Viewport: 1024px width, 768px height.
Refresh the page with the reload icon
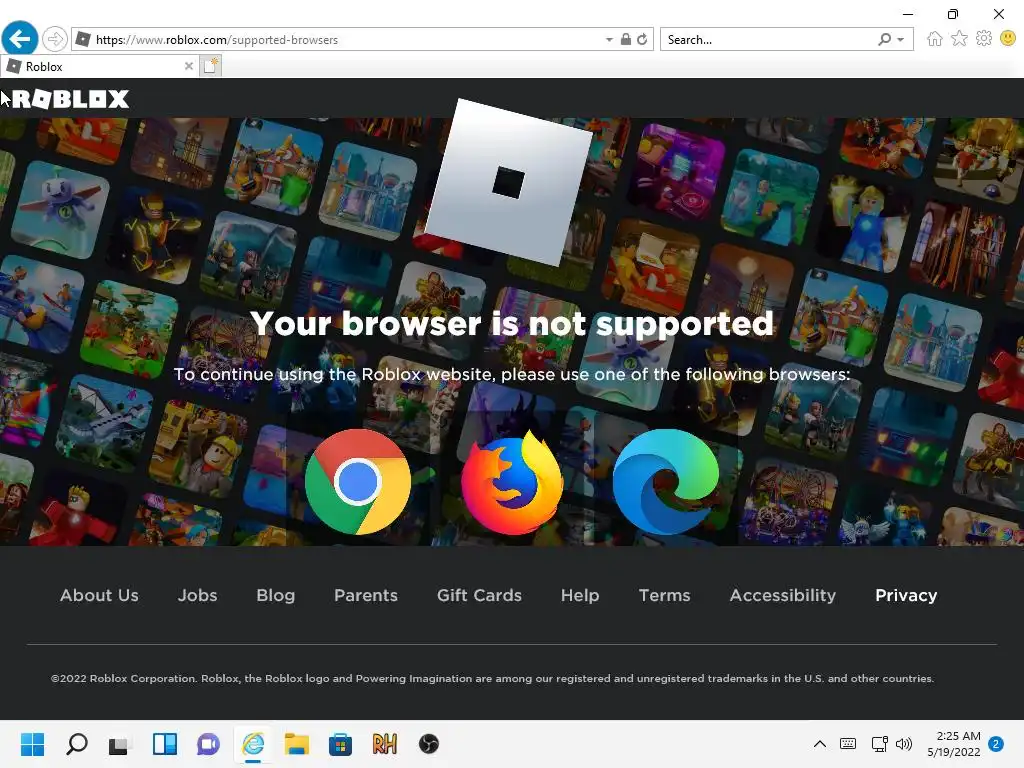[x=642, y=39]
